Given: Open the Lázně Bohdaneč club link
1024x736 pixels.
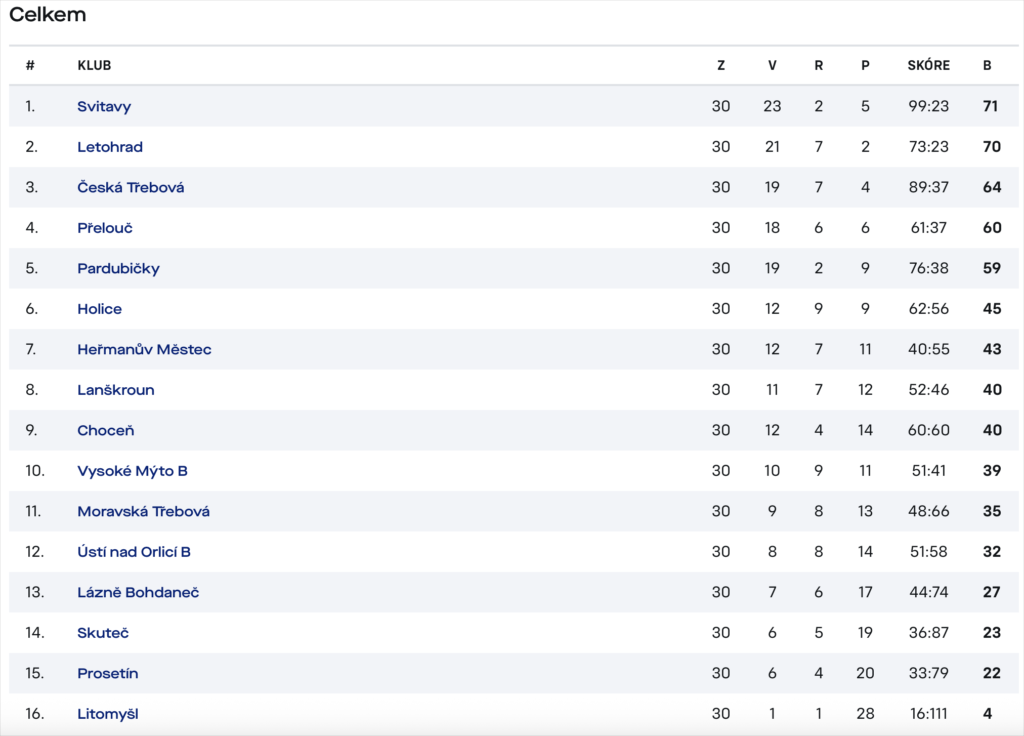Looking at the screenshot, I should [x=138, y=592].
